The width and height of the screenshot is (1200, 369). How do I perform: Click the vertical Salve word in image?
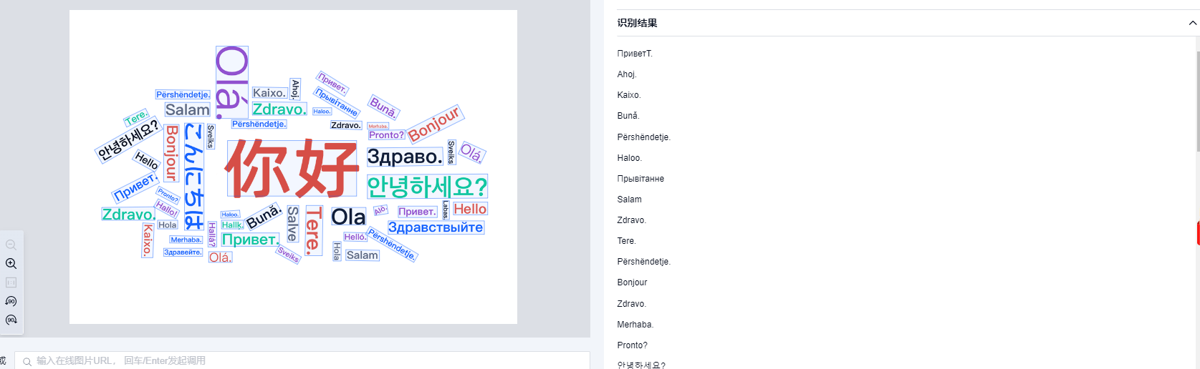tap(292, 224)
